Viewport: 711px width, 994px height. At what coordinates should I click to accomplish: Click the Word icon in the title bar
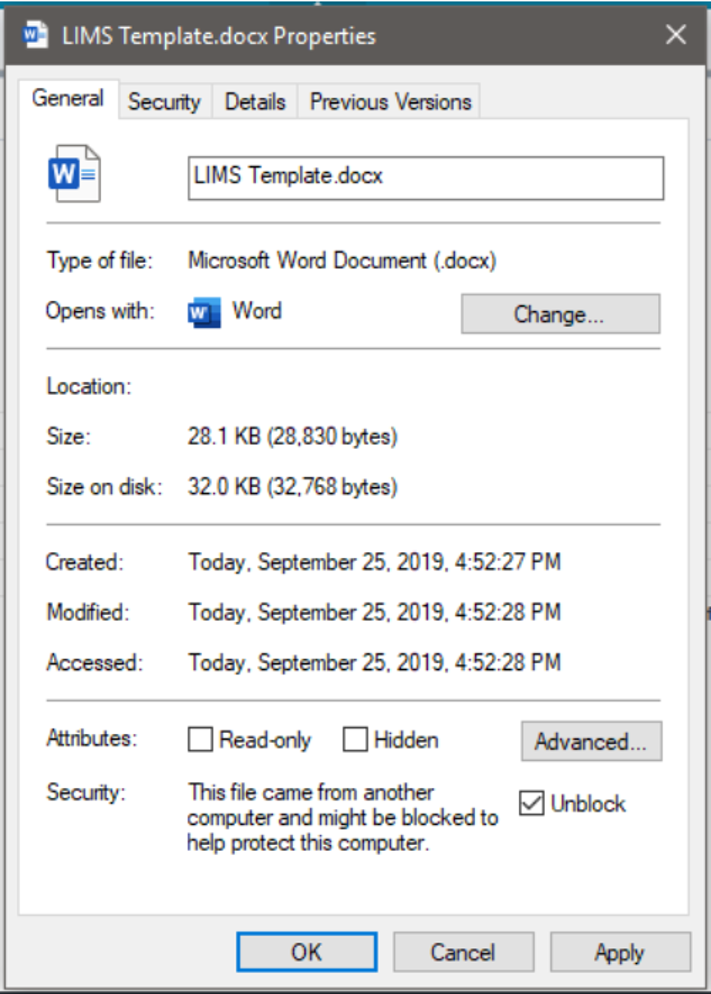(35, 35)
